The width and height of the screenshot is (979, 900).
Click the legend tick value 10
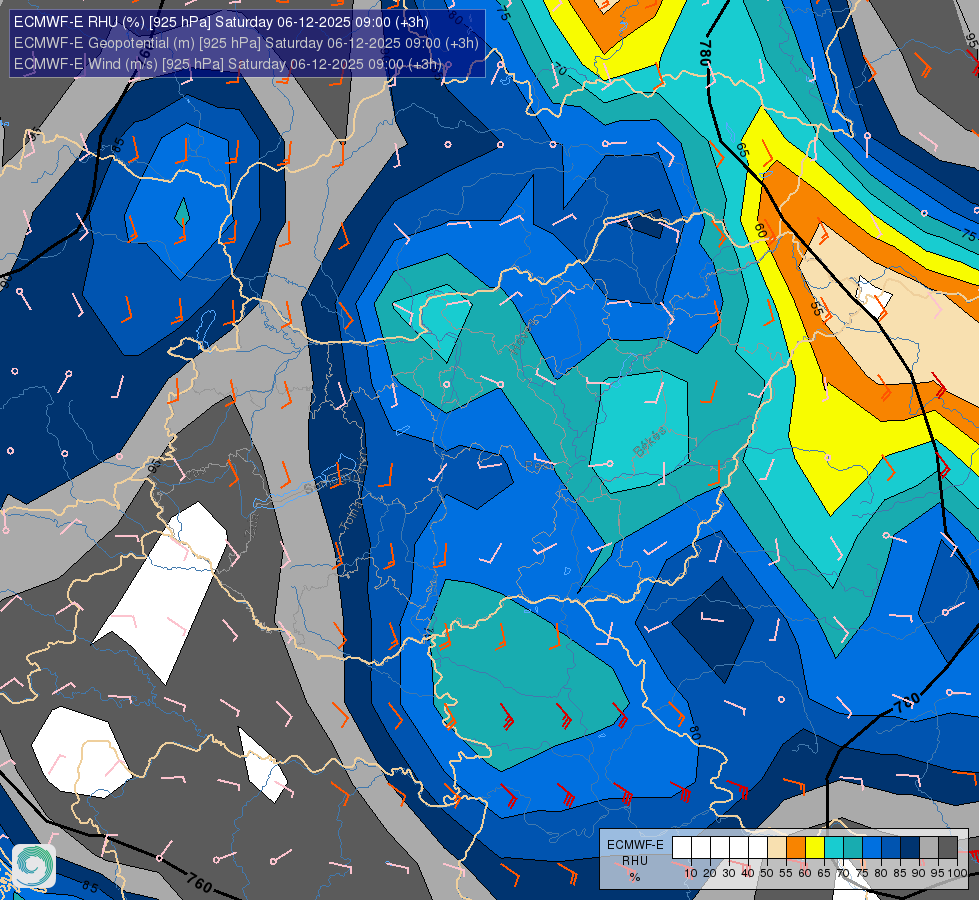[x=691, y=873]
